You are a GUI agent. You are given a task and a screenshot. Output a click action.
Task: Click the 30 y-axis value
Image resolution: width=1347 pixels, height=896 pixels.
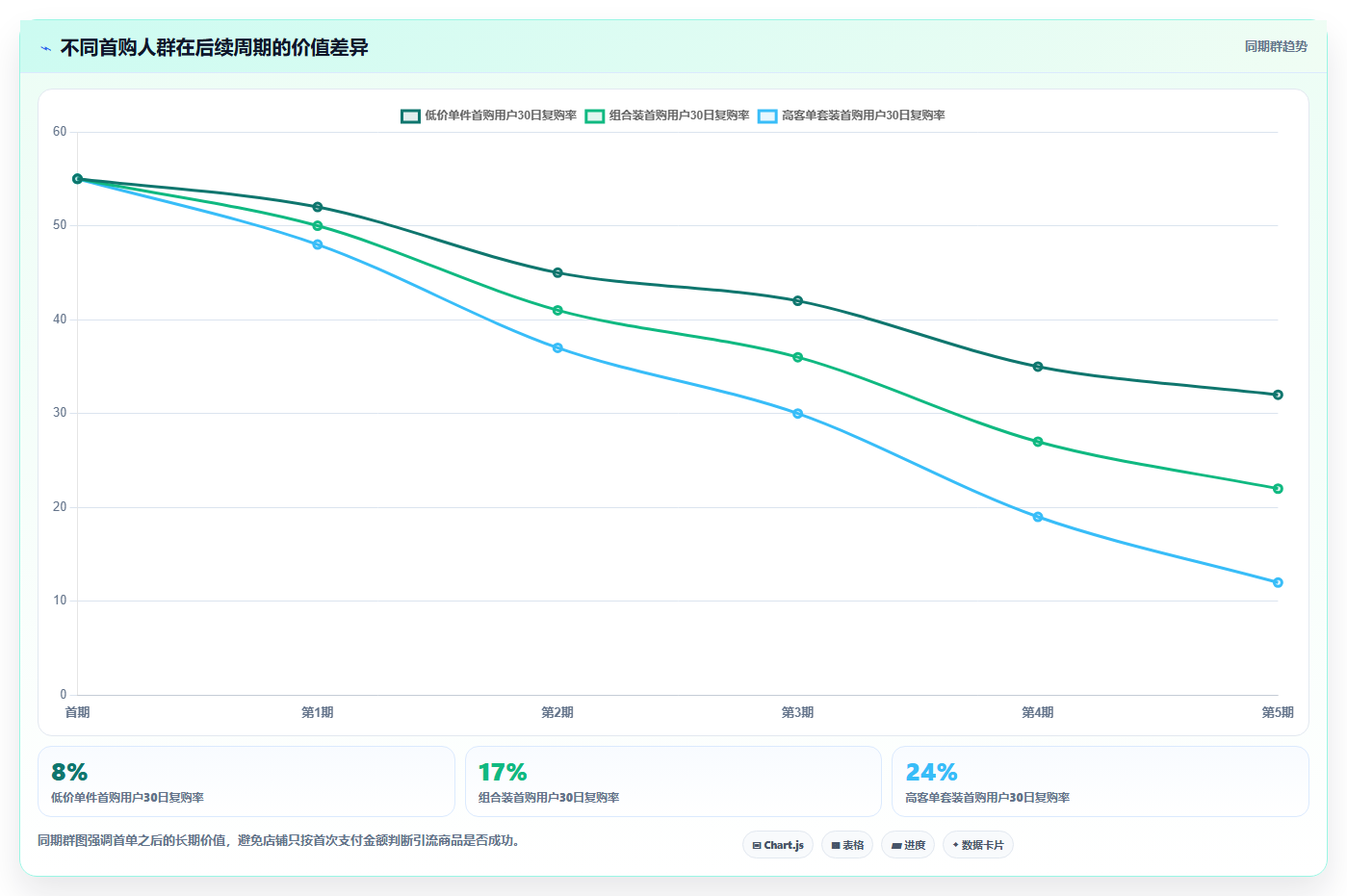click(x=60, y=413)
